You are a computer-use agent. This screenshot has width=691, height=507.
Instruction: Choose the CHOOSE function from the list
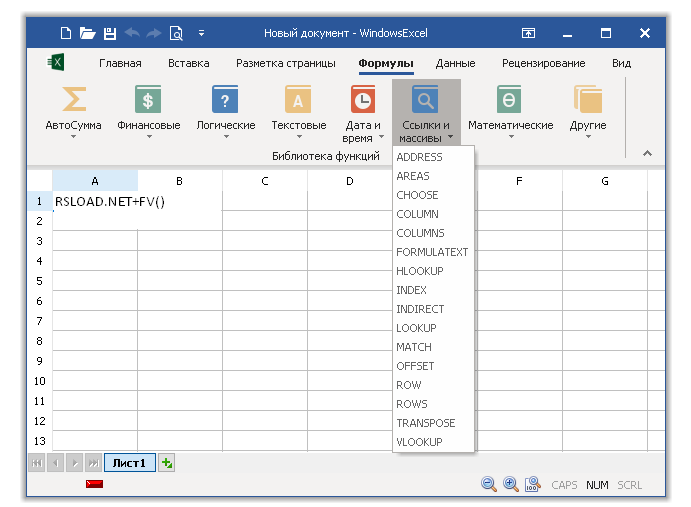point(433,195)
